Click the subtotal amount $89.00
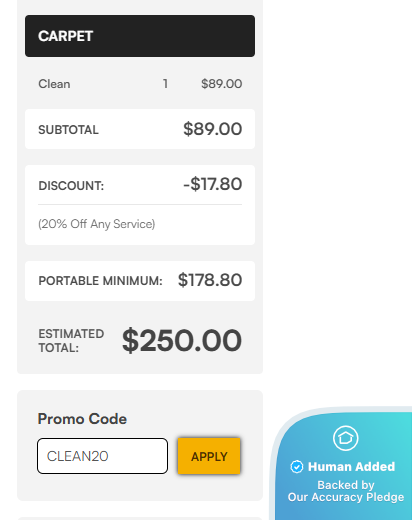 point(213,129)
